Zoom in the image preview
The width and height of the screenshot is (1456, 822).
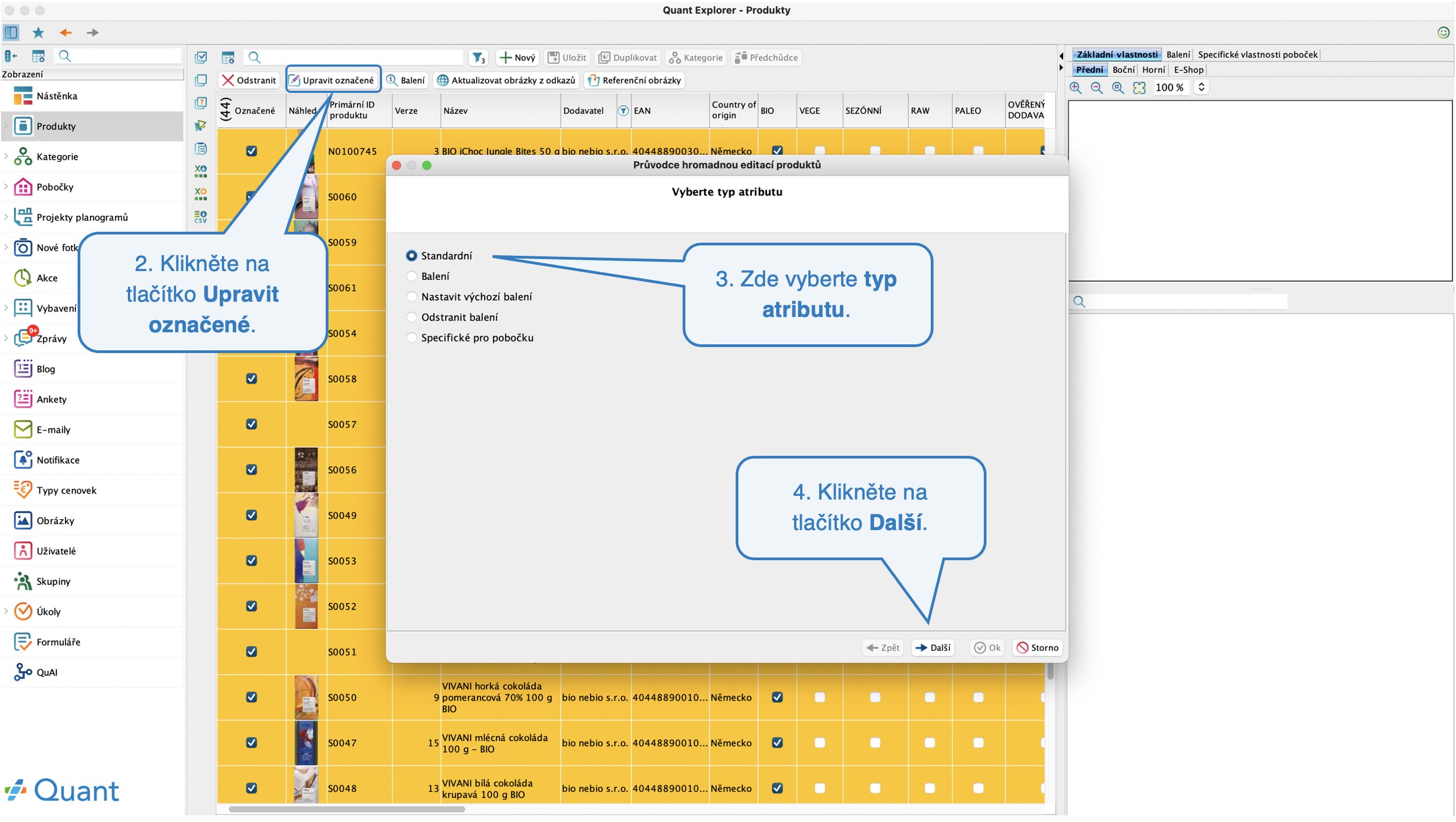[x=1075, y=87]
